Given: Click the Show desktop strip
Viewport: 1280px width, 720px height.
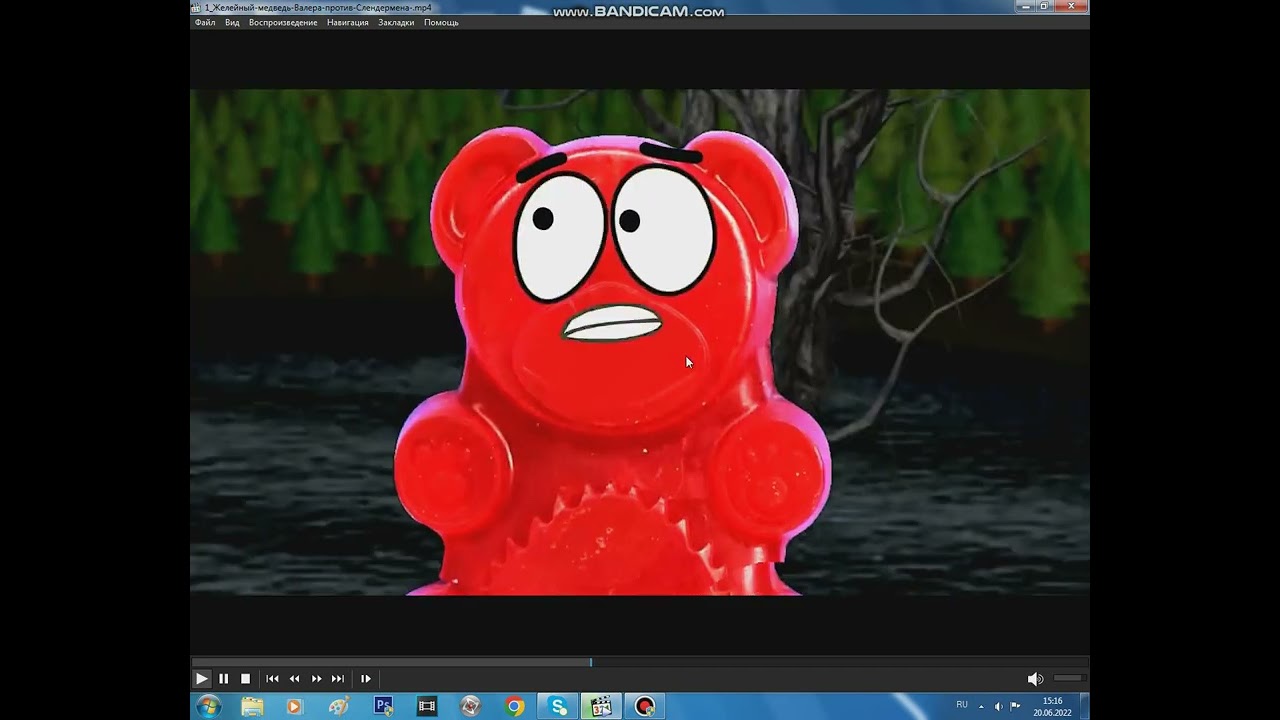Looking at the screenshot, I should pos(1084,706).
